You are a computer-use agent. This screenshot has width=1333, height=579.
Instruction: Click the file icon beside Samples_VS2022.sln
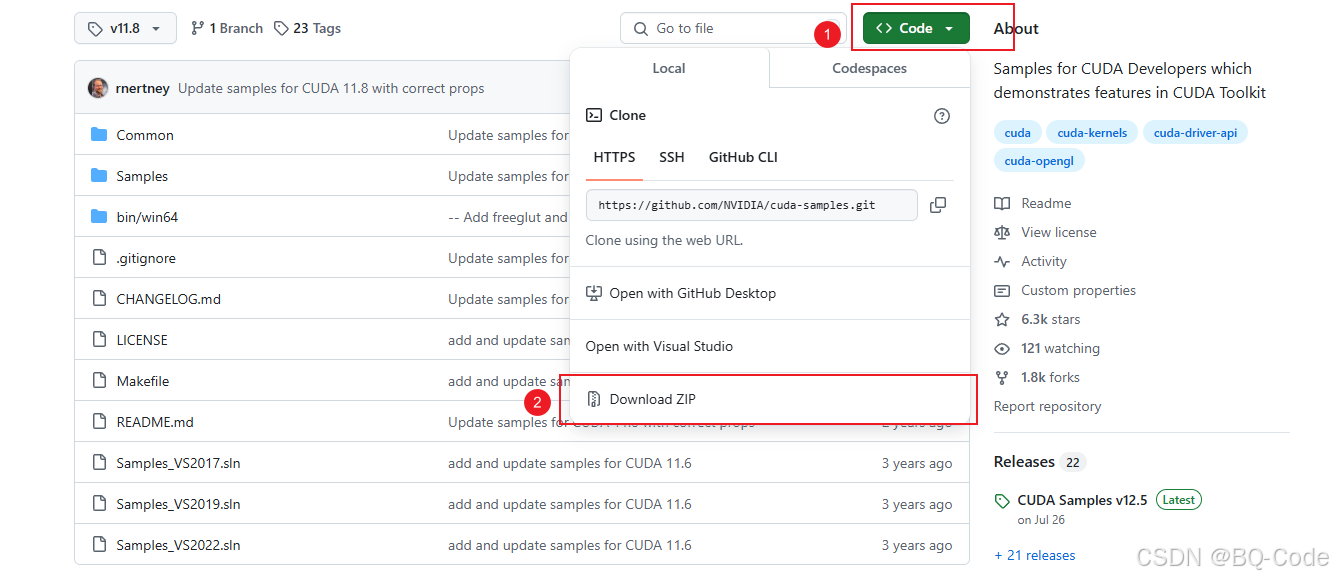99,545
